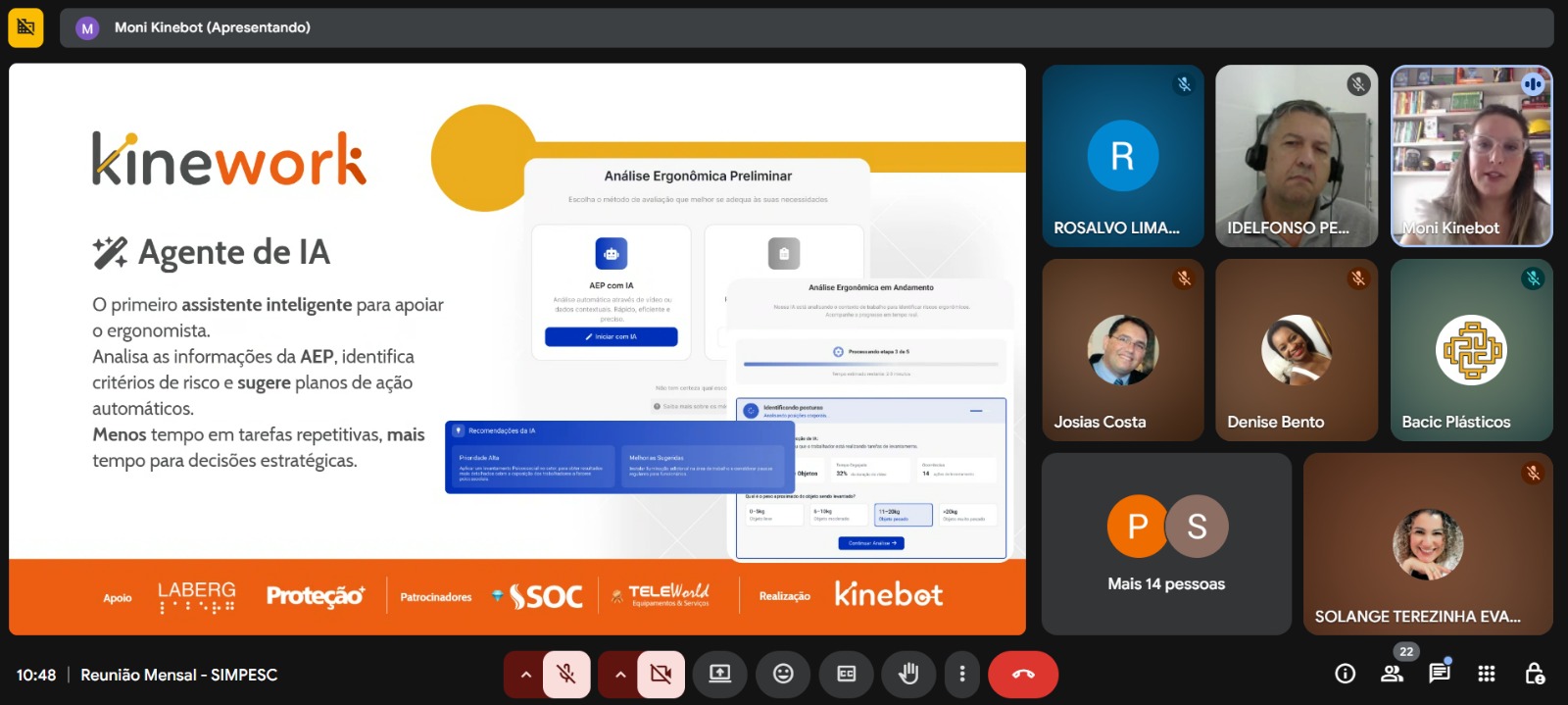1568x705 pixels.
Task: Open the chat messages panel
Action: coord(1439,674)
